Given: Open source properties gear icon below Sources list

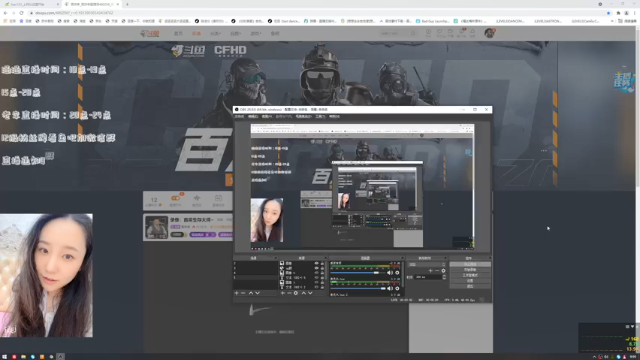Looking at the screenshot, I should point(296,293).
